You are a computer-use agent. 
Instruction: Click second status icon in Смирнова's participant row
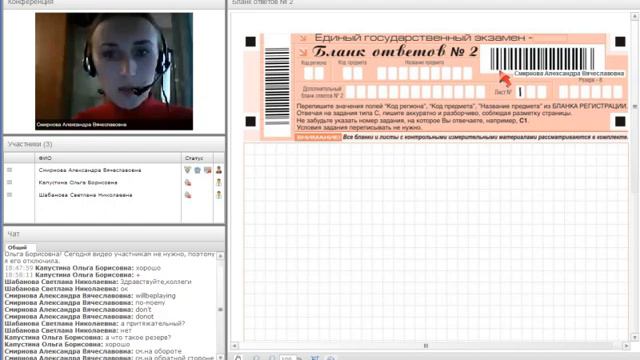pos(198,170)
